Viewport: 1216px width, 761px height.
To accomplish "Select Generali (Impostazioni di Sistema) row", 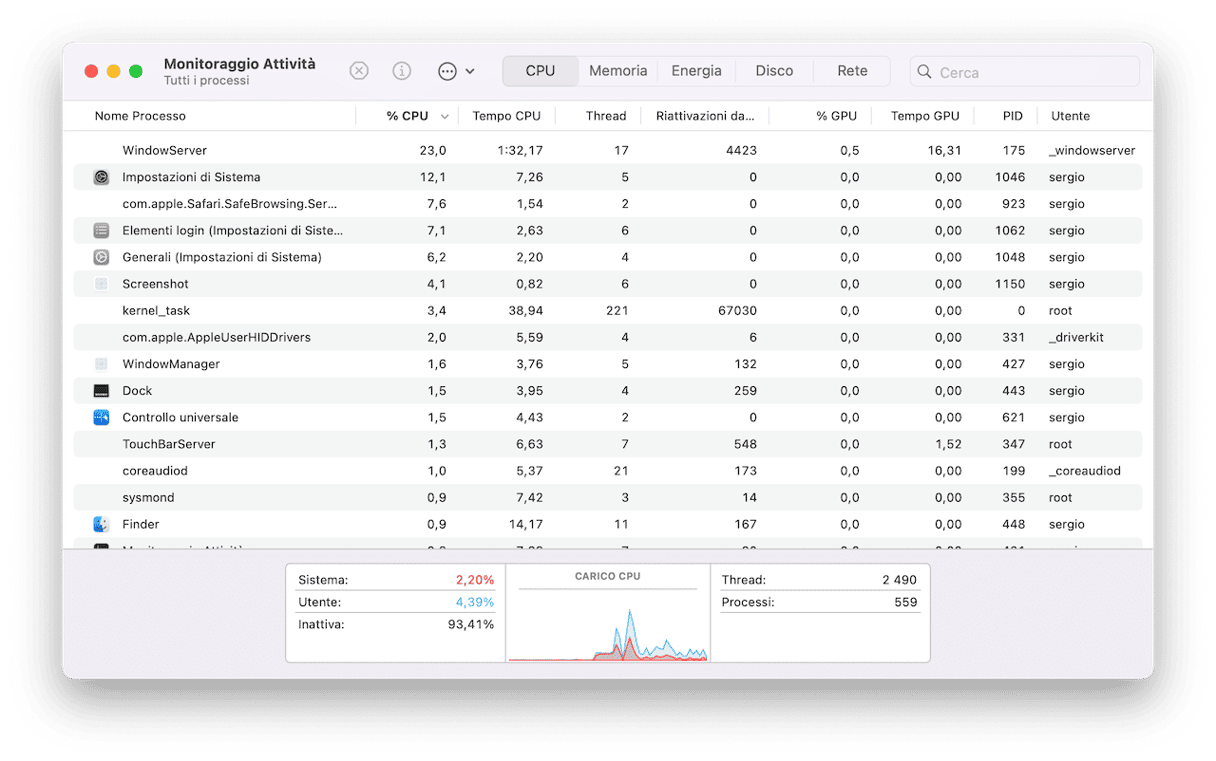I will pos(608,257).
